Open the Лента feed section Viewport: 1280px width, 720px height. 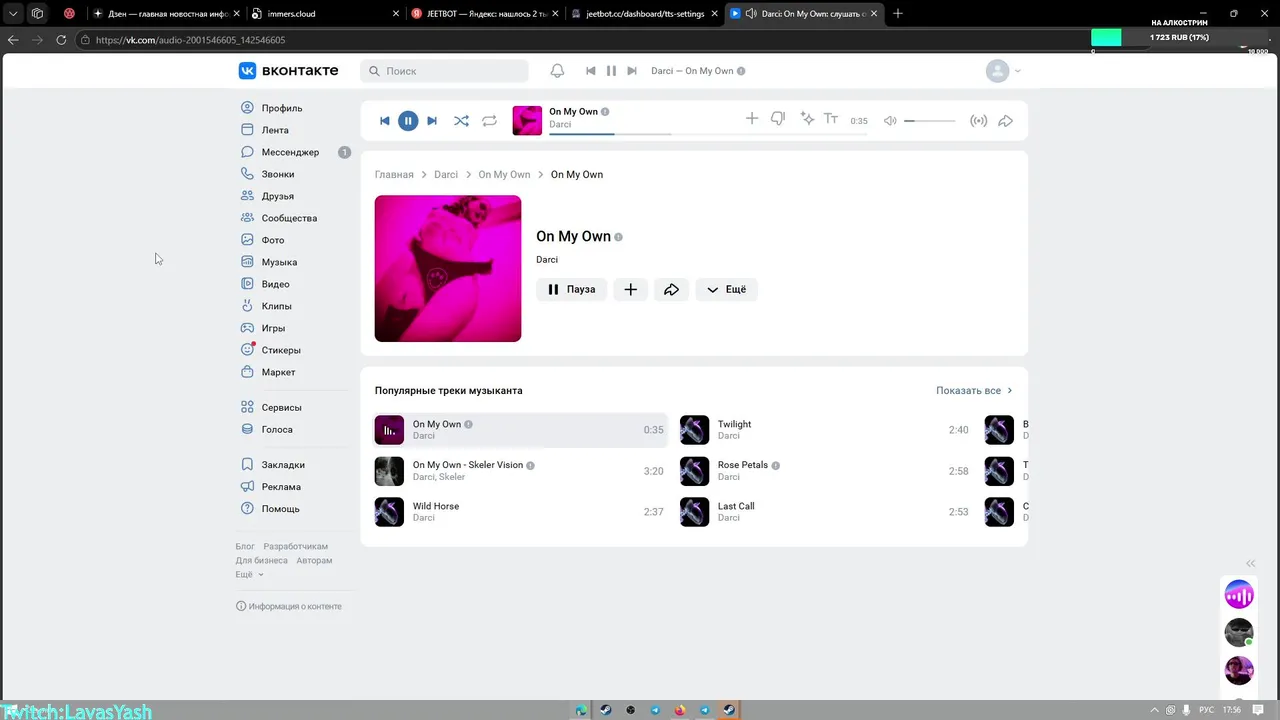(x=275, y=130)
